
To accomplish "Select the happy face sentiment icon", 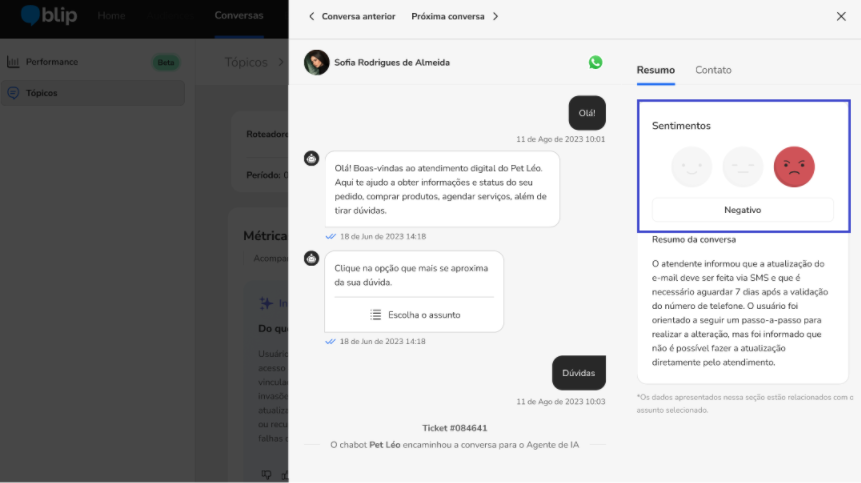I will tap(692, 167).
